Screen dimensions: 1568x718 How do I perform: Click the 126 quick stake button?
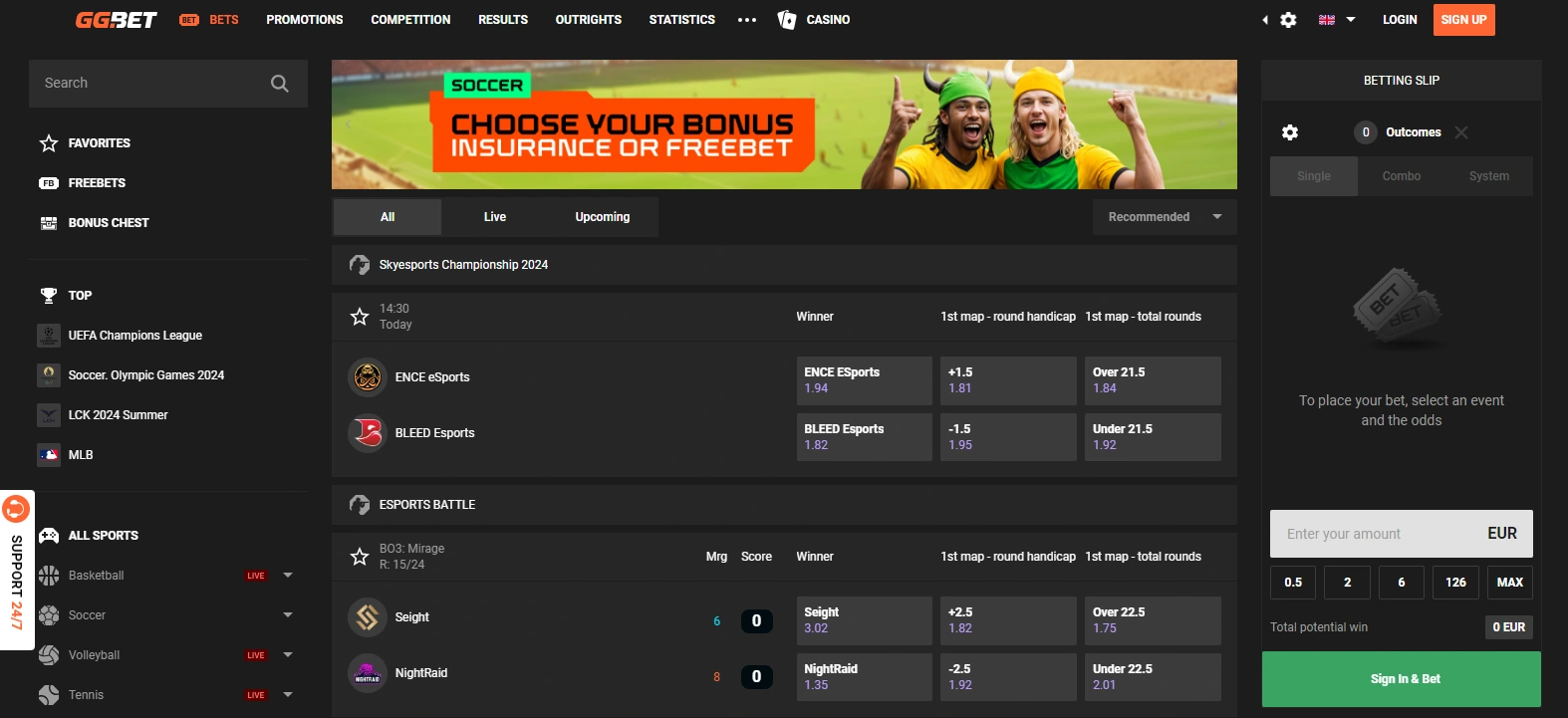coord(1456,583)
